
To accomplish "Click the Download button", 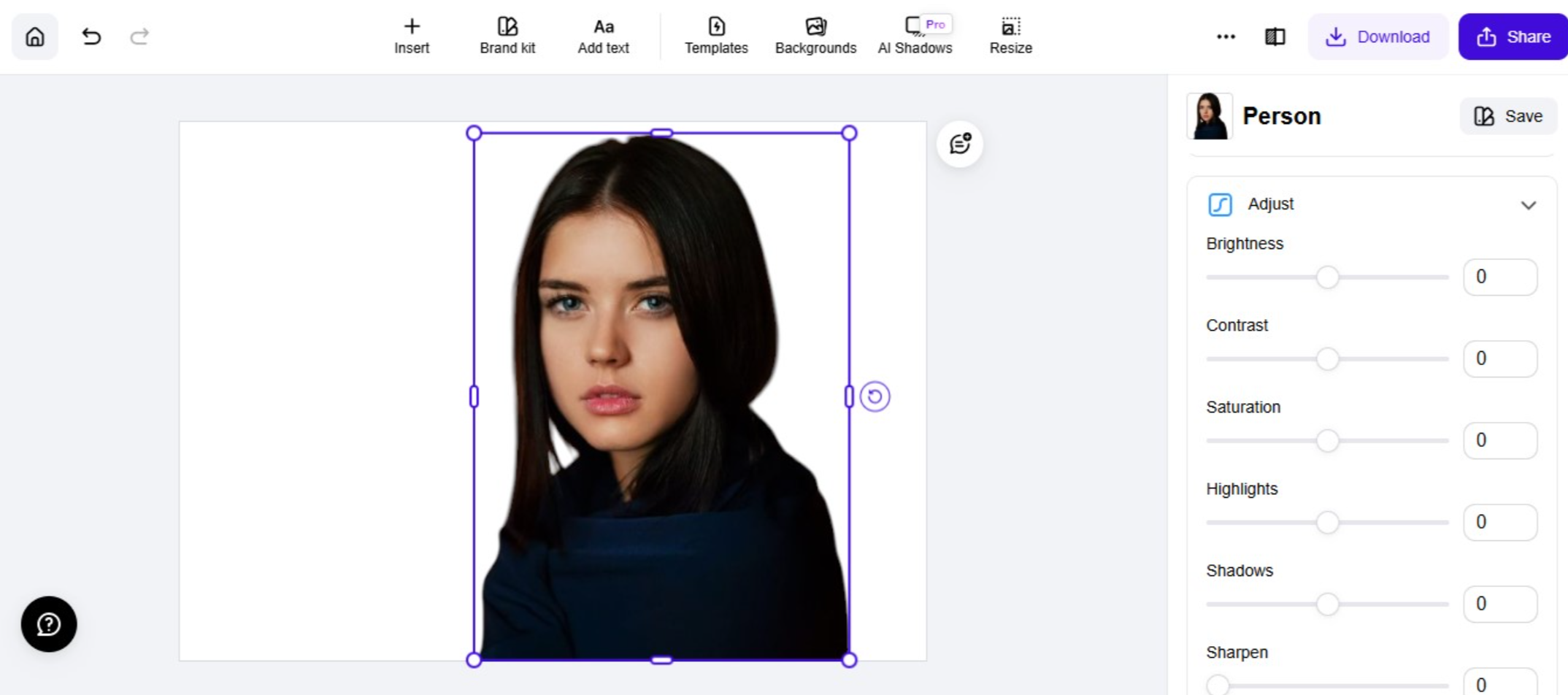I will point(1378,37).
